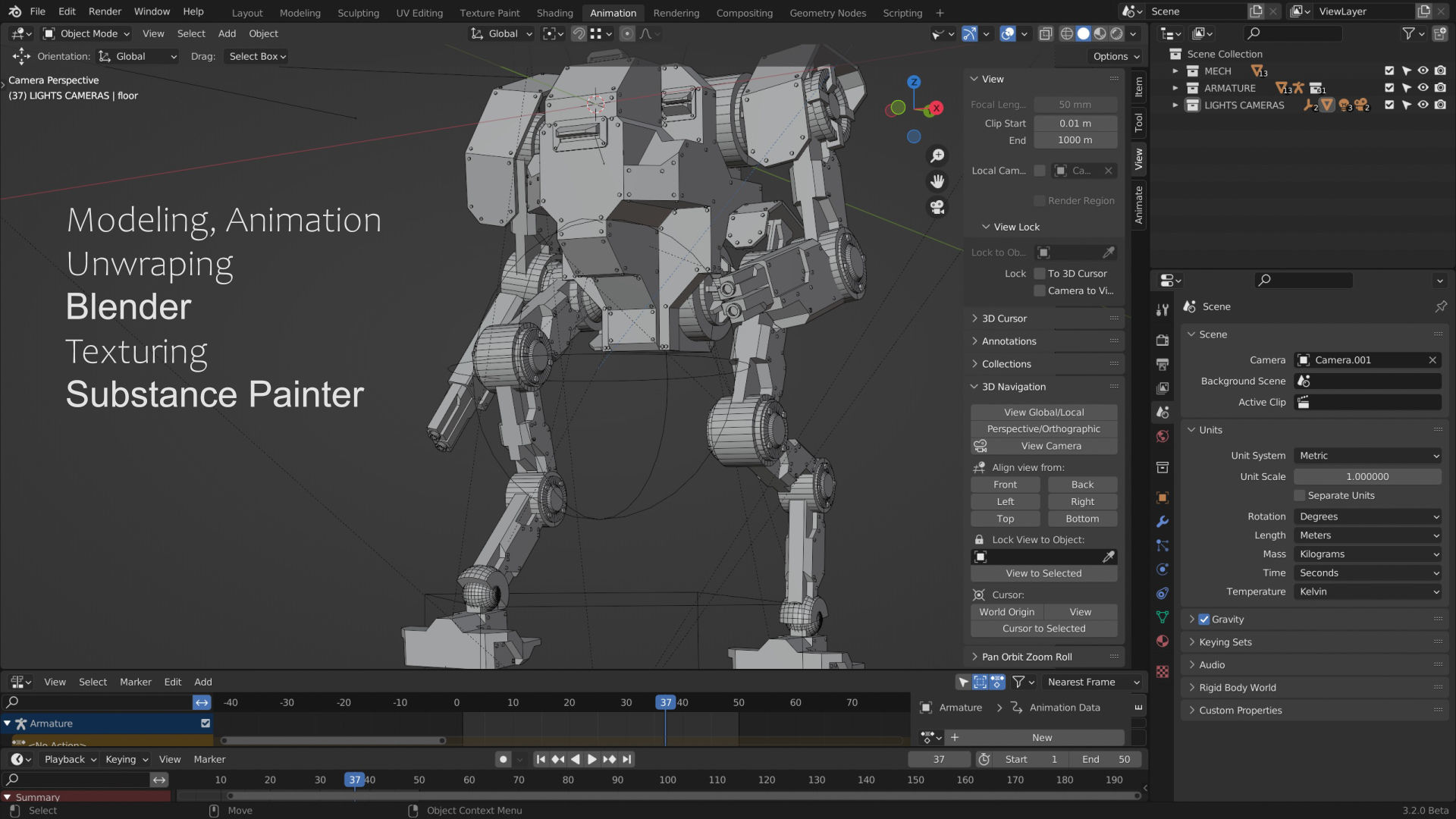
Task: Open Material properties tab icon
Action: tap(1162, 641)
